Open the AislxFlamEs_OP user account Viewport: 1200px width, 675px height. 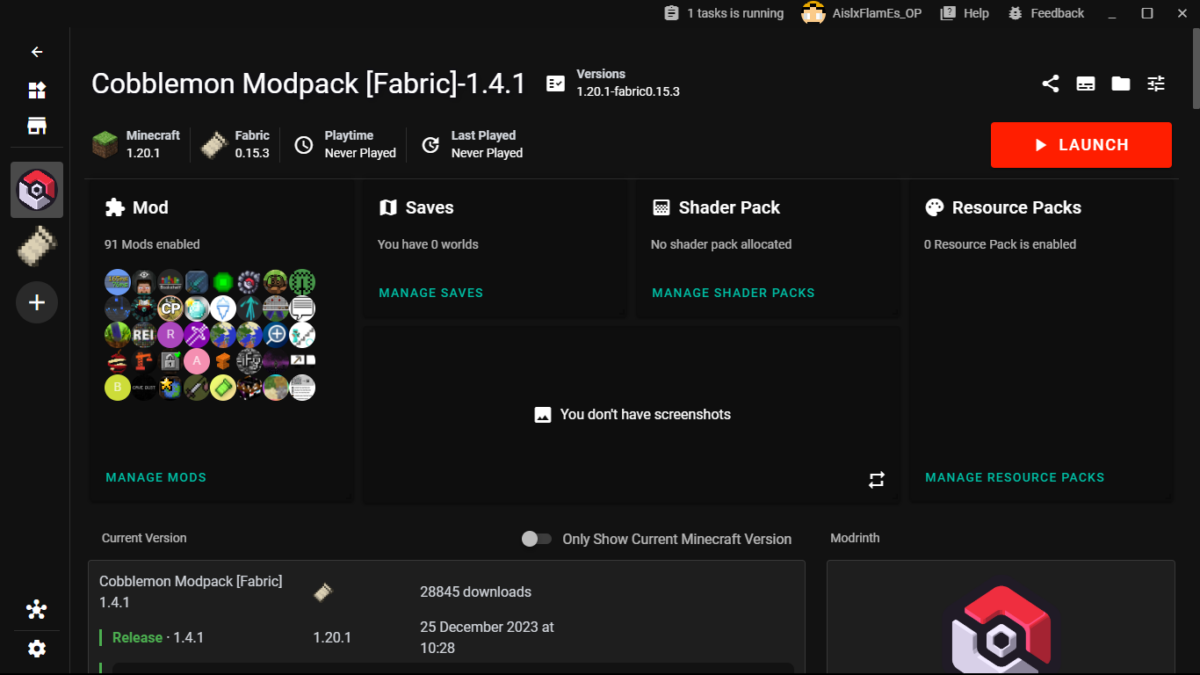[861, 13]
